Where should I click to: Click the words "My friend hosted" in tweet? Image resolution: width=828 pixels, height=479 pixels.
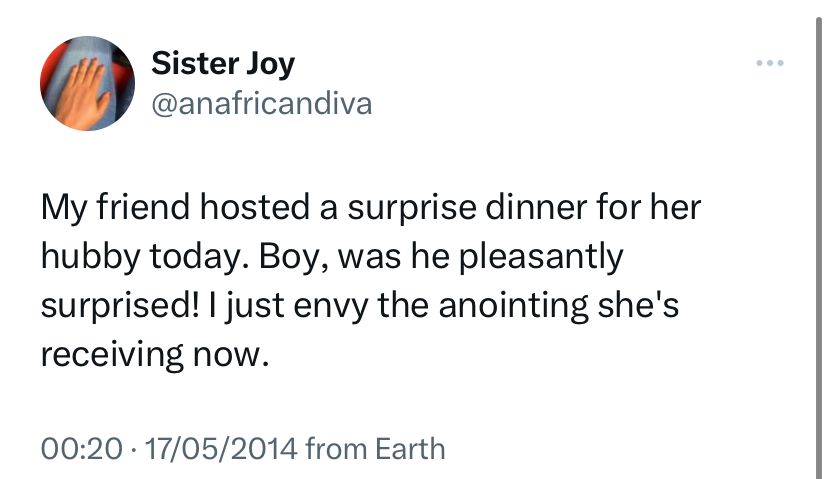[175, 207]
